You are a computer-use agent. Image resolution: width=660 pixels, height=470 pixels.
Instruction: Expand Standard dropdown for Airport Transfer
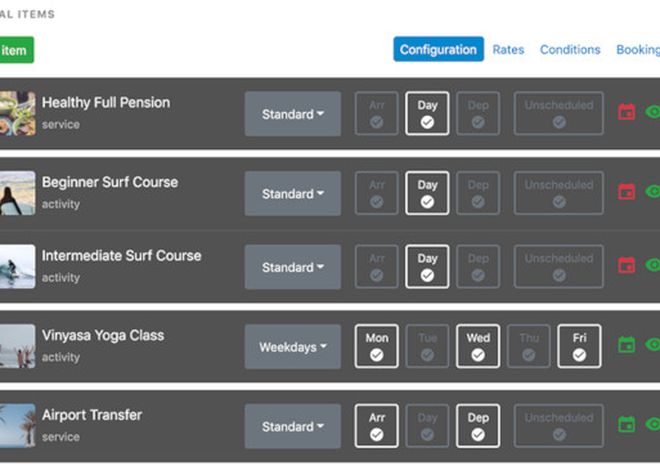(293, 427)
